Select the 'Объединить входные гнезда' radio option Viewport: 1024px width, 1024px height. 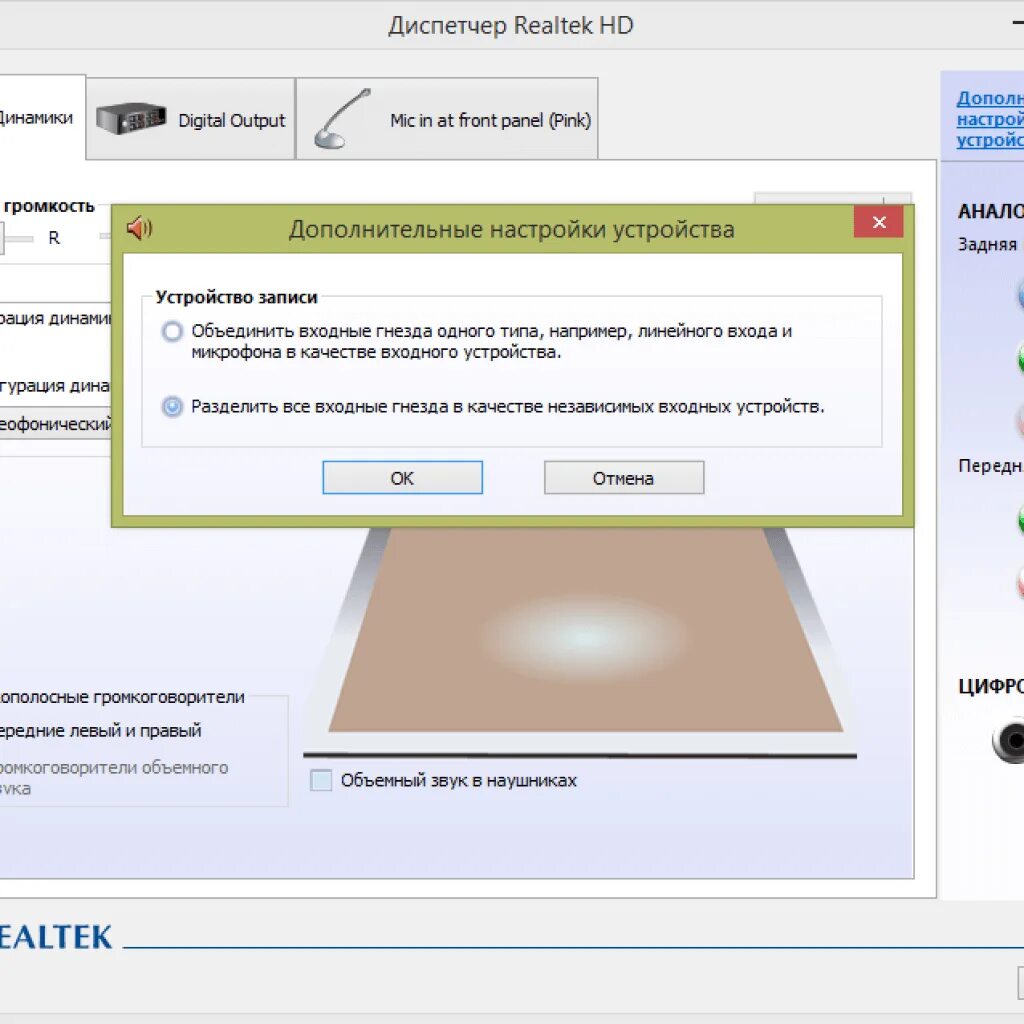172,332
